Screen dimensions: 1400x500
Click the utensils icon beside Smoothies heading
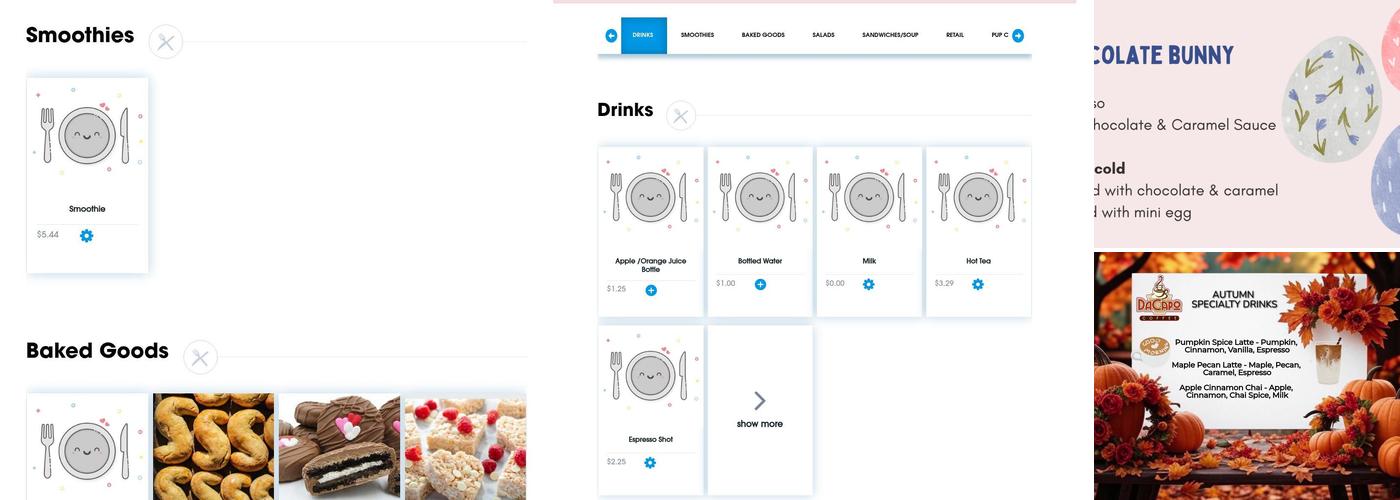[166, 42]
